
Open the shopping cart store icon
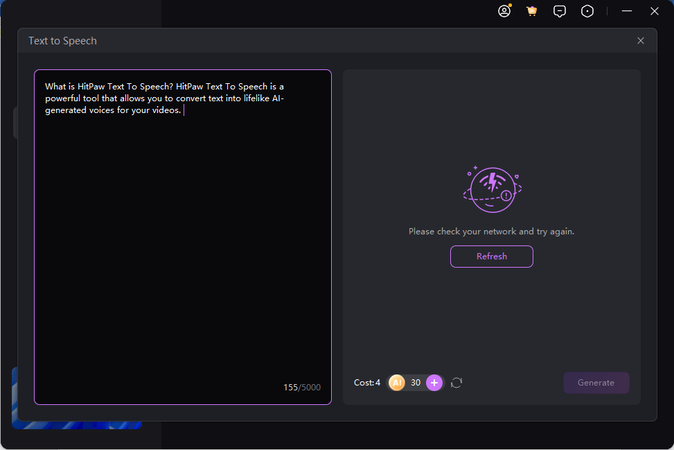532,11
